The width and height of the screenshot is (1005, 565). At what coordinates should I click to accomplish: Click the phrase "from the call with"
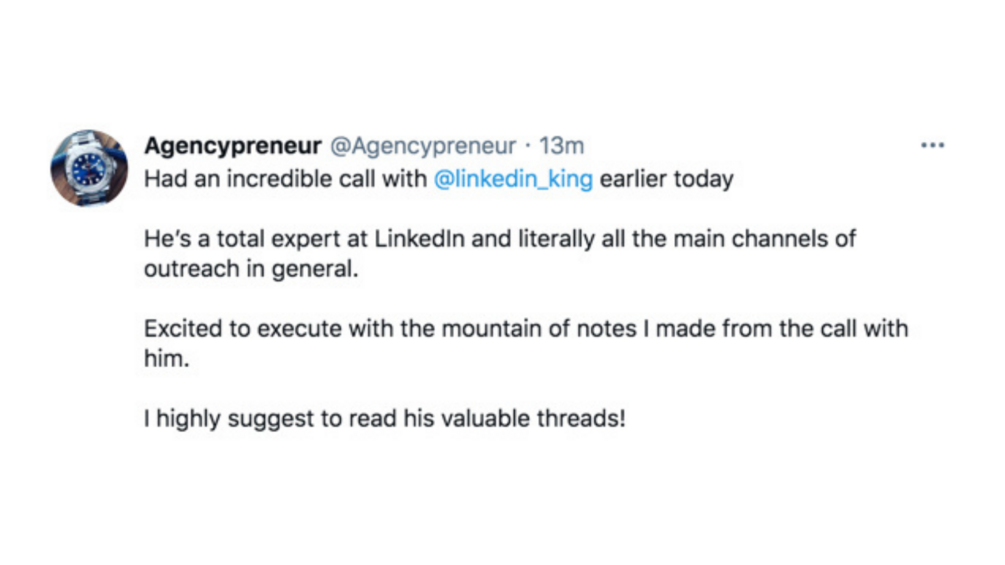pyautogui.click(x=828, y=329)
